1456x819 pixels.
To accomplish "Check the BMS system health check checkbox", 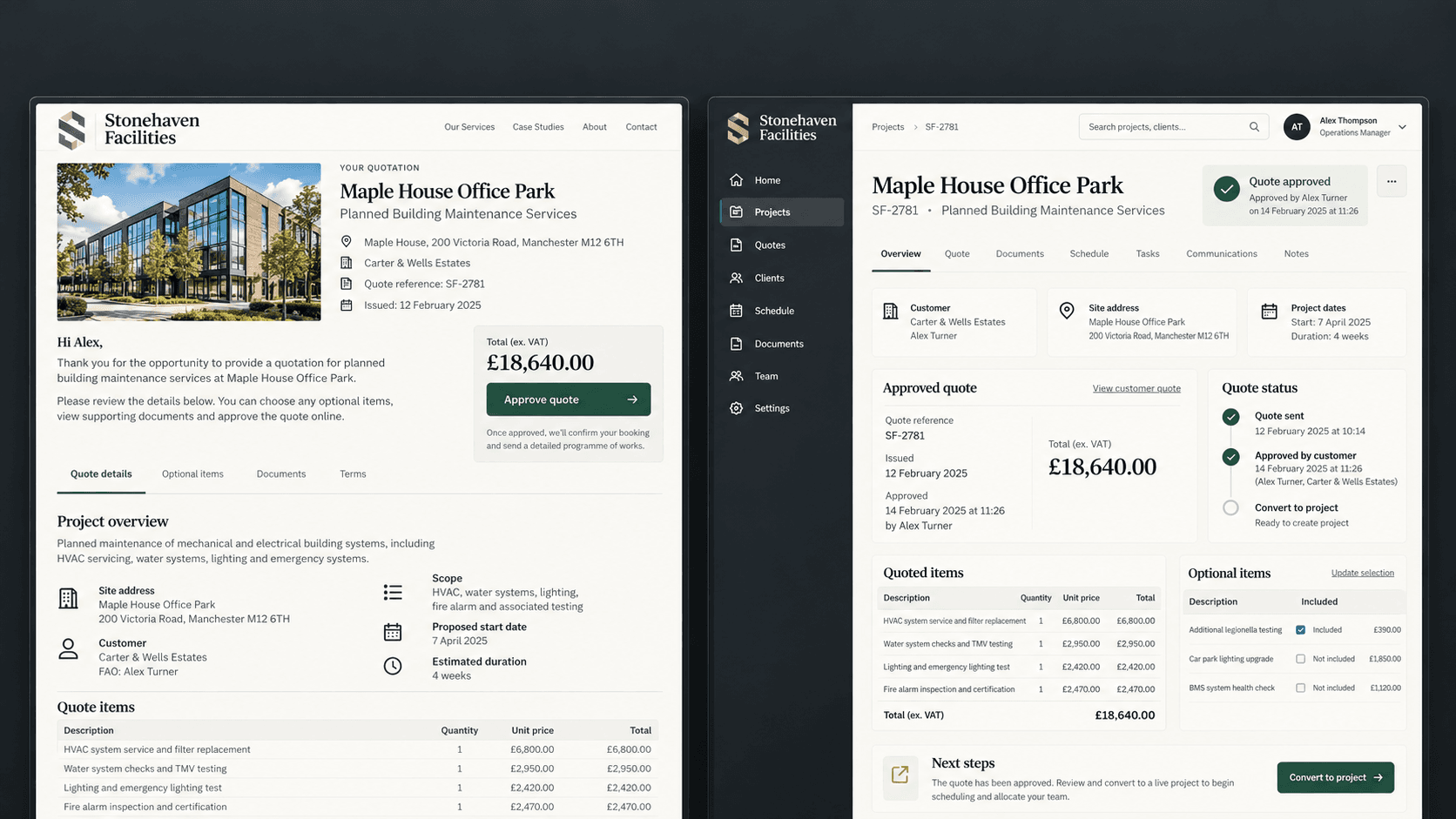I will [x=1301, y=688].
